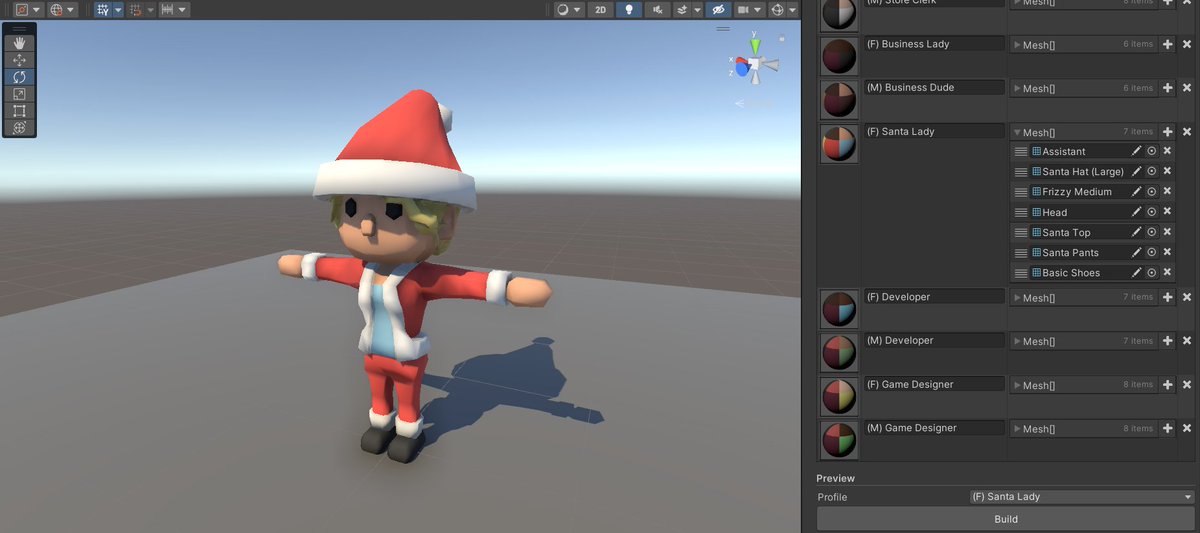Viewport: 1200px width, 533px height.
Task: Click the global handle rotation globe icon
Action: click(56, 10)
